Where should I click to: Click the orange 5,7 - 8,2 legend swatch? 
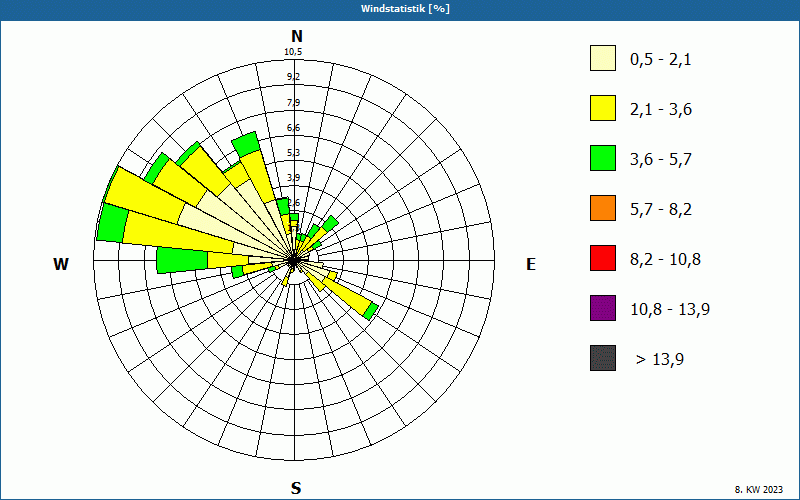[603, 208]
